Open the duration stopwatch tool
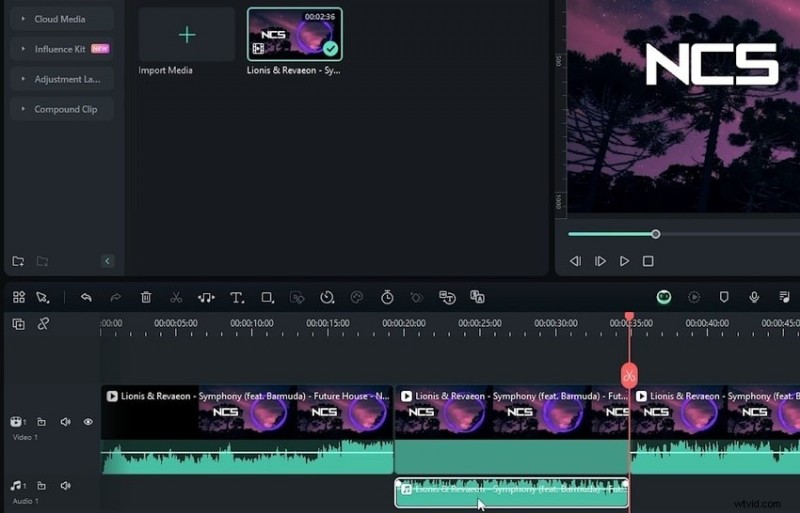 tap(387, 297)
